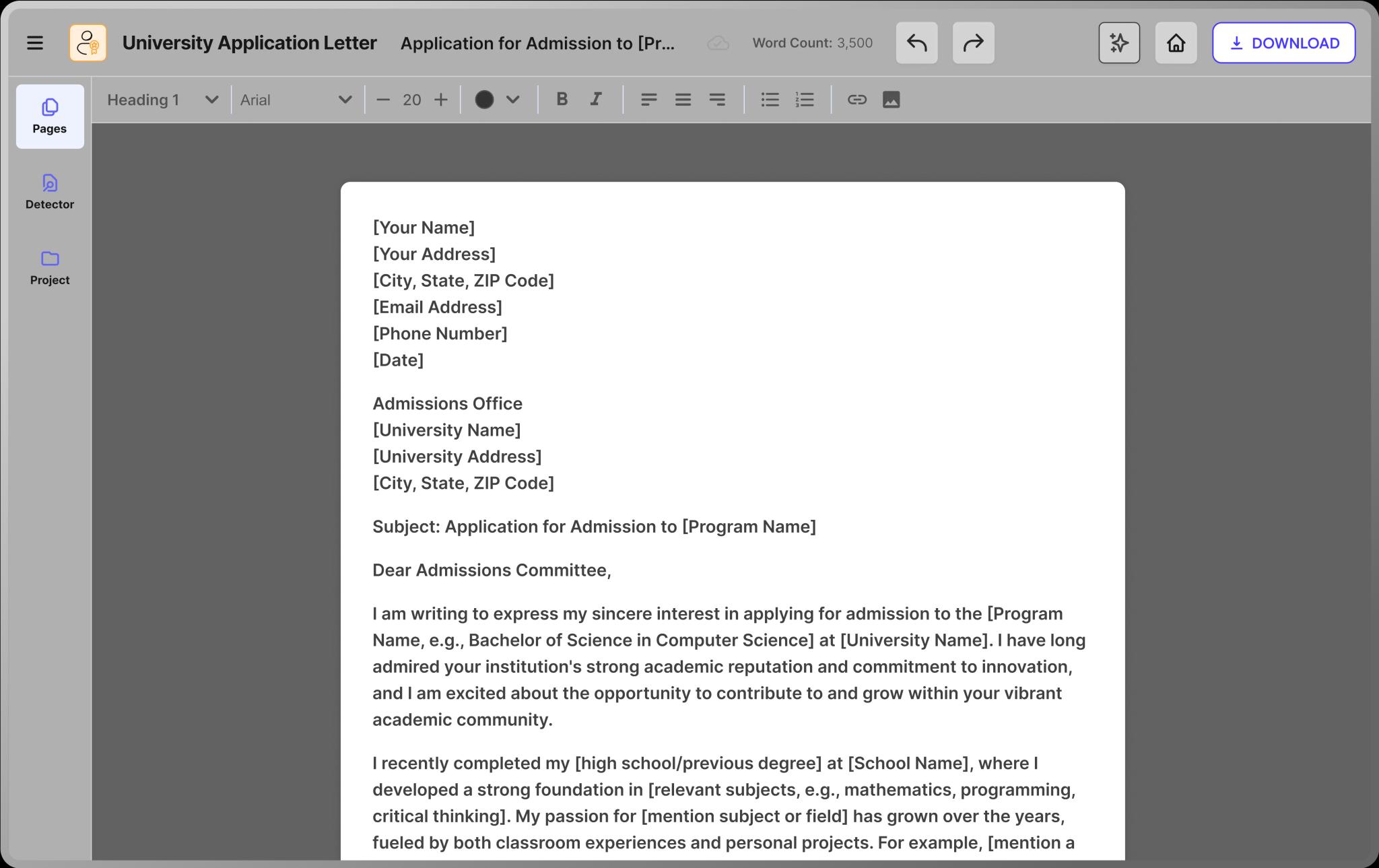Click the black text color swatch
This screenshot has width=1379, height=868.
click(484, 100)
